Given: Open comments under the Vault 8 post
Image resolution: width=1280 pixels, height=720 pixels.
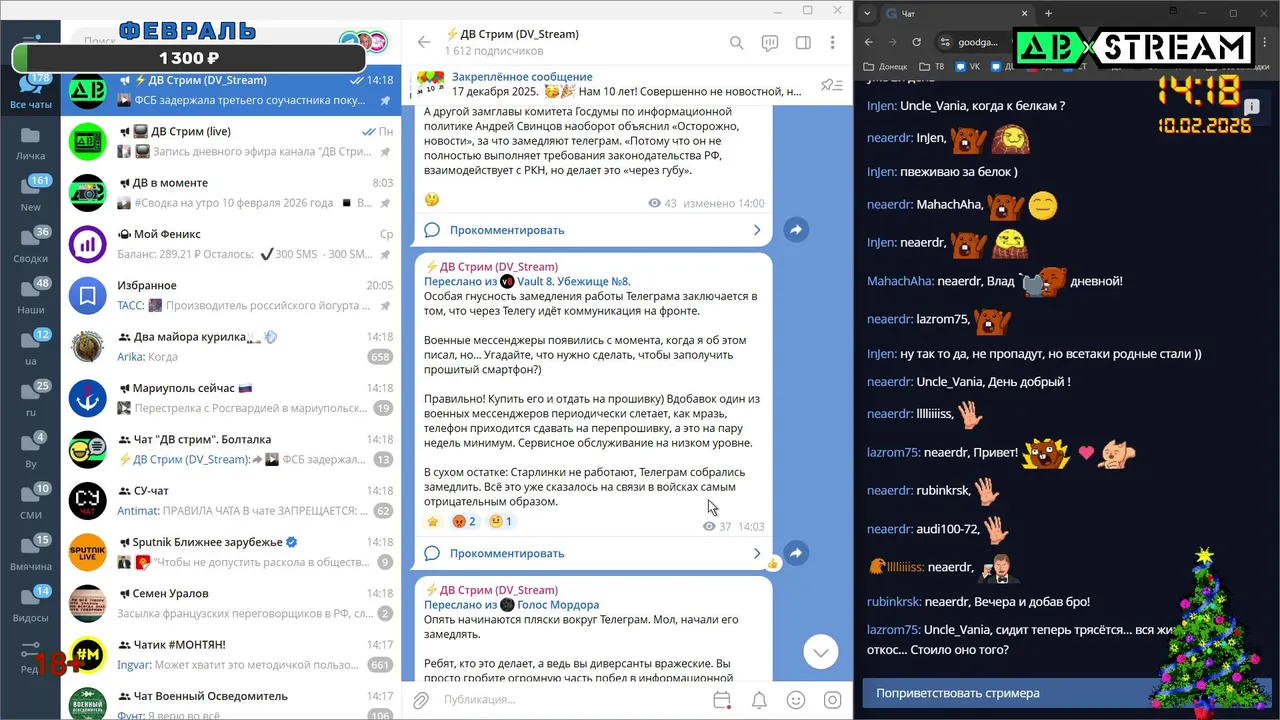Looking at the screenshot, I should tap(592, 553).
